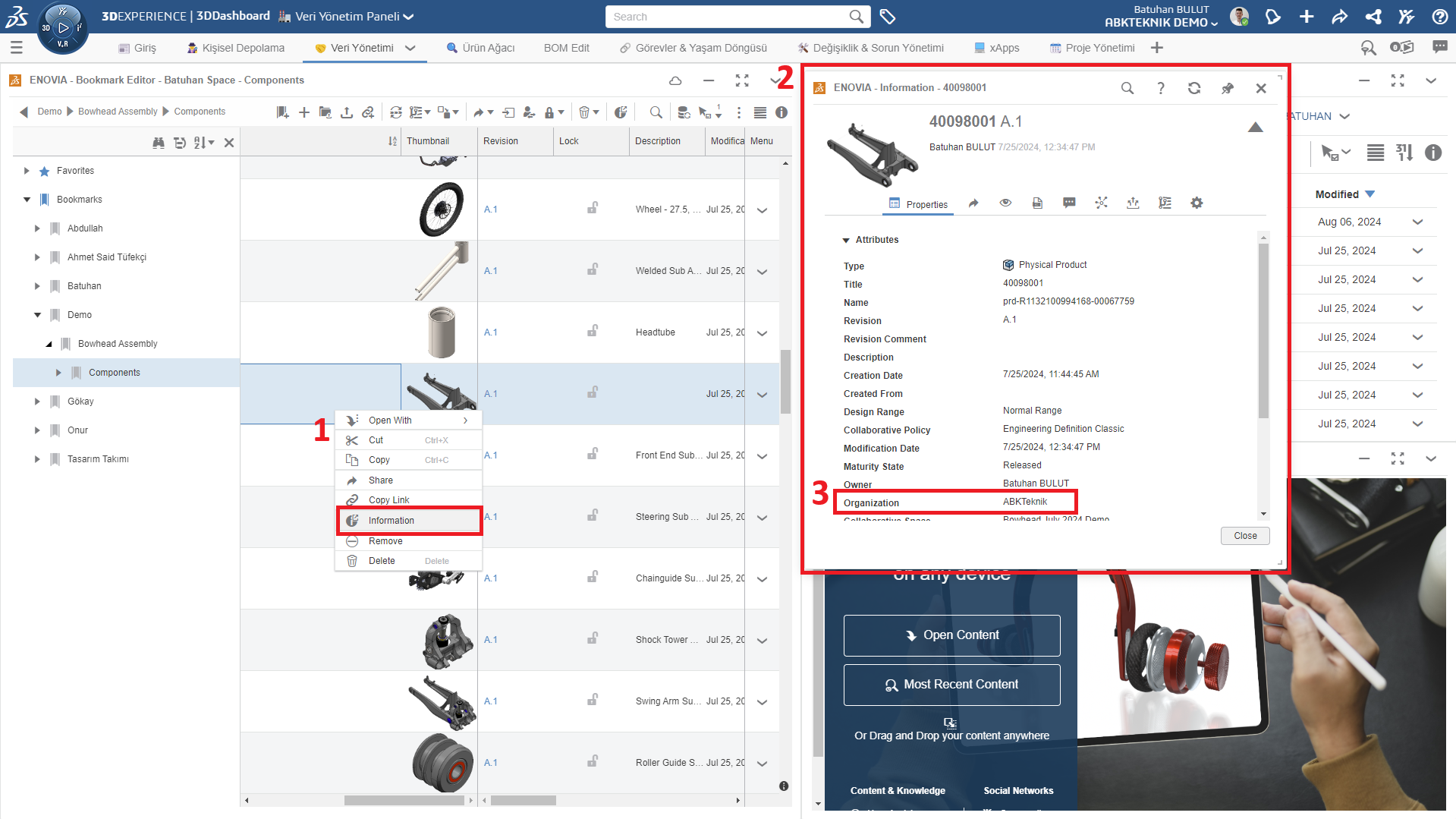Switch to the BOM Edit tab
The width and height of the screenshot is (1456, 819).
click(566, 48)
